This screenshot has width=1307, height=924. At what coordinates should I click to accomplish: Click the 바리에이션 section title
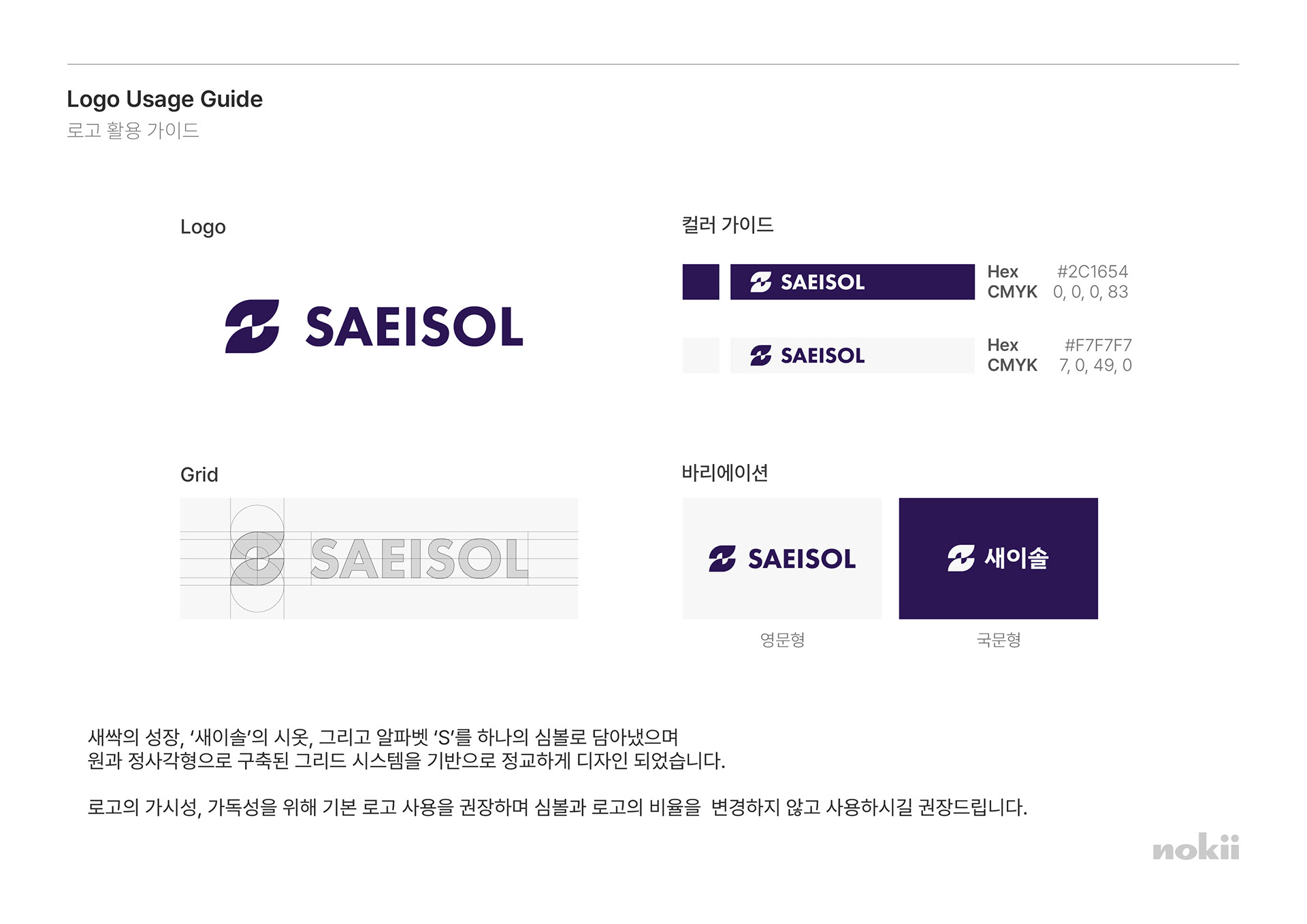coord(725,473)
